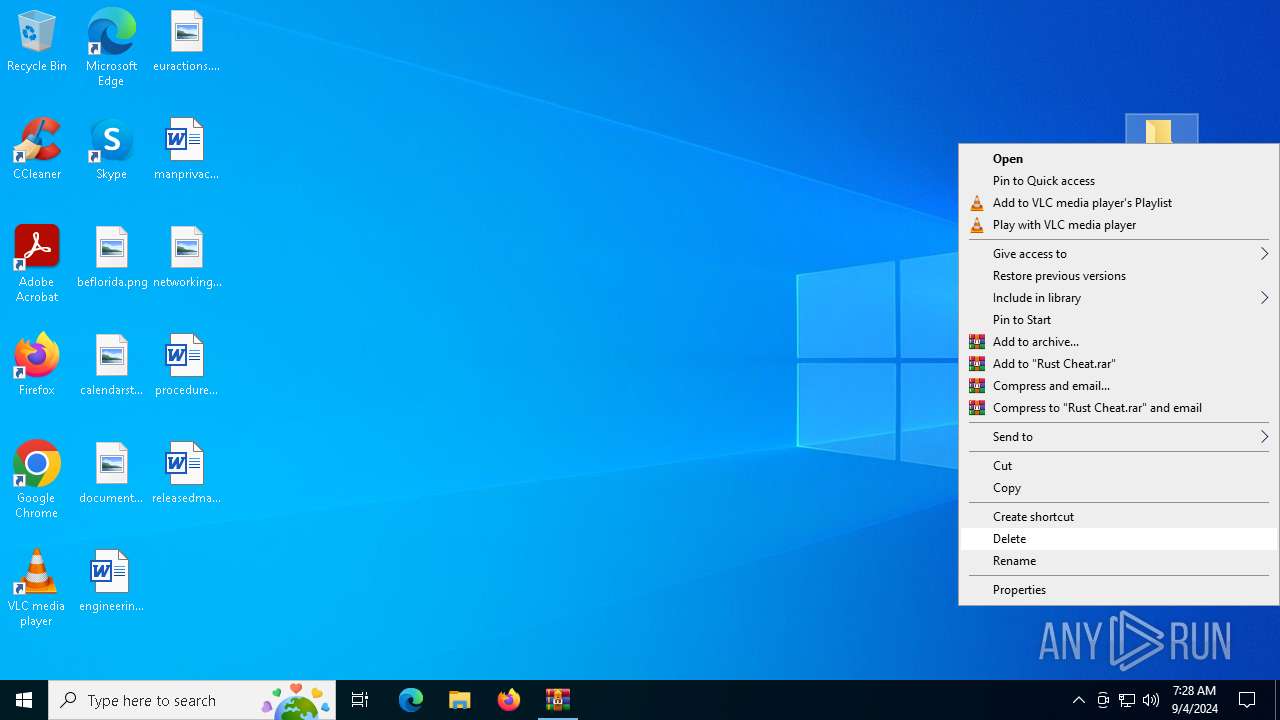Choose Play with VLC media player
The image size is (1280, 720).
(x=1119, y=225)
